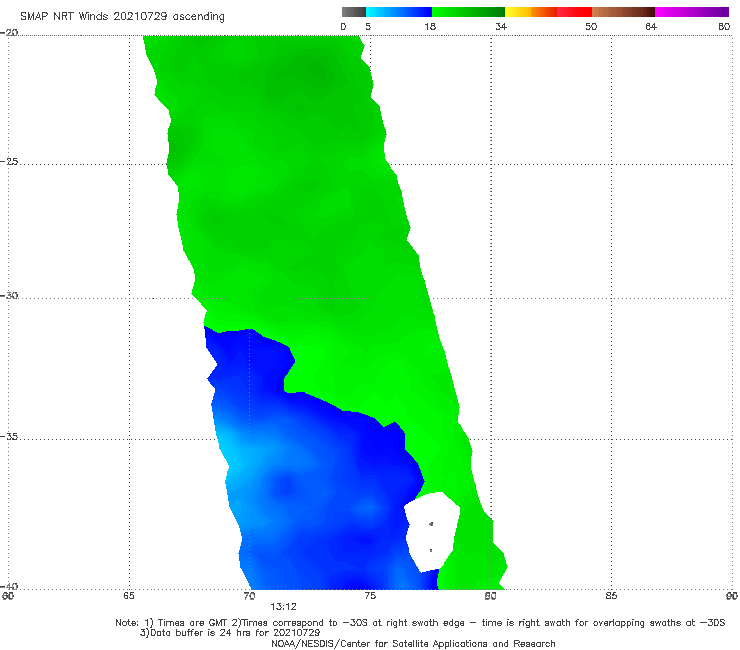Click the latitude label '-35'
The height and width of the screenshot is (650, 740).
click(x=9, y=437)
